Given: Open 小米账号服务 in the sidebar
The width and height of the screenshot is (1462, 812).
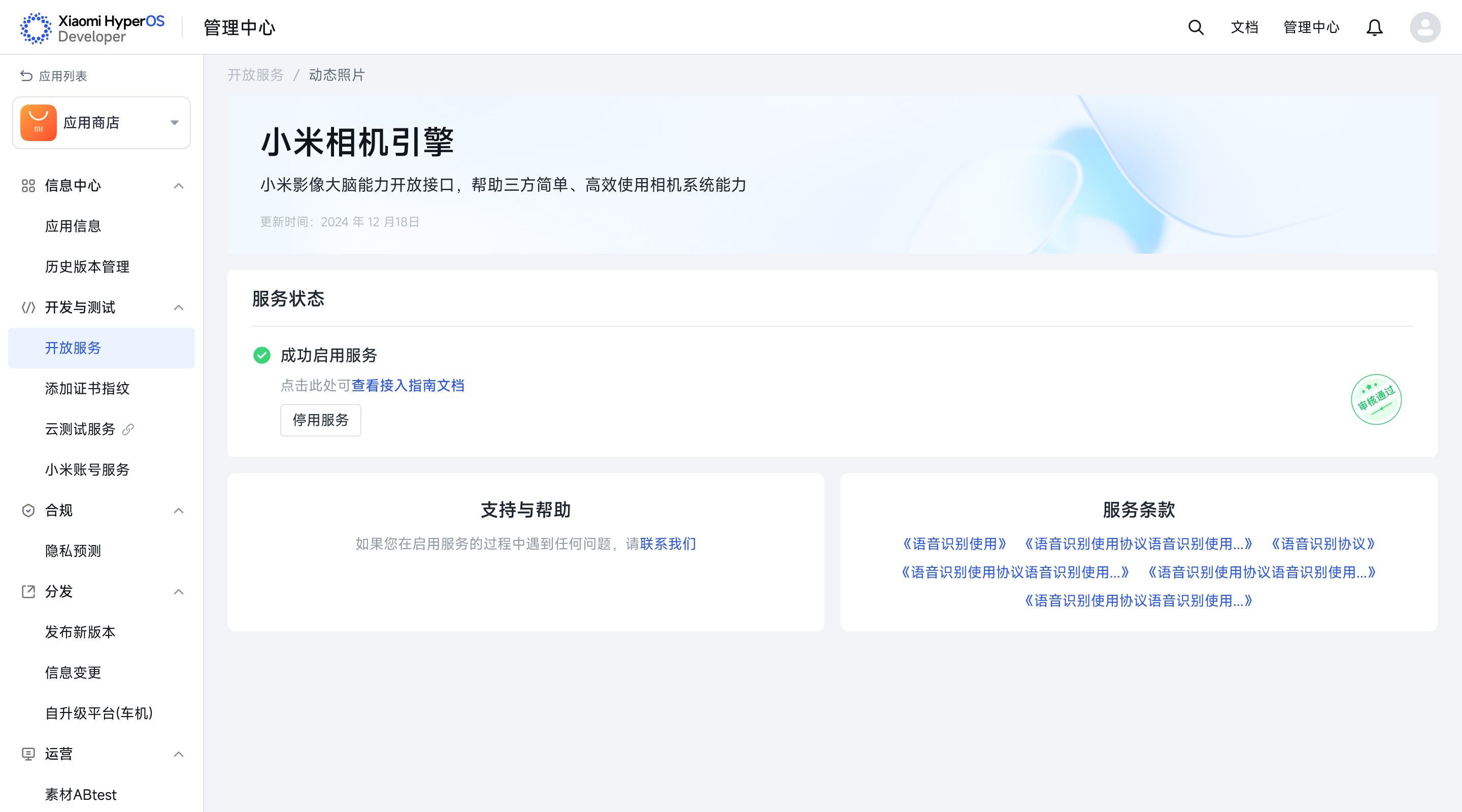Looking at the screenshot, I should (102, 470).
